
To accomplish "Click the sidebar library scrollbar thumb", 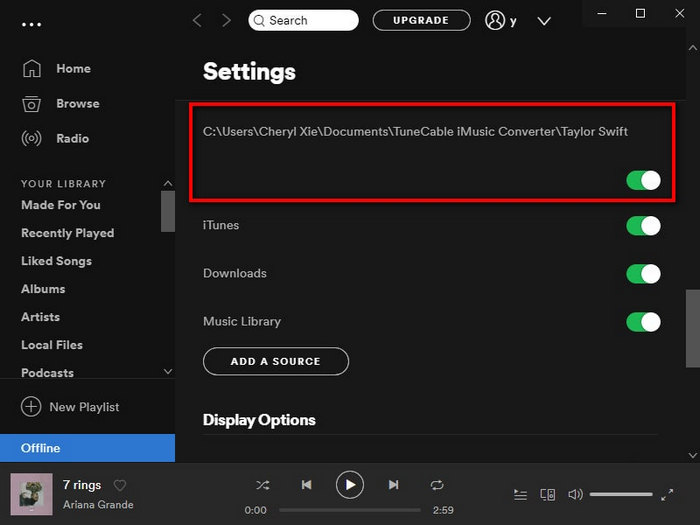I will [168, 211].
